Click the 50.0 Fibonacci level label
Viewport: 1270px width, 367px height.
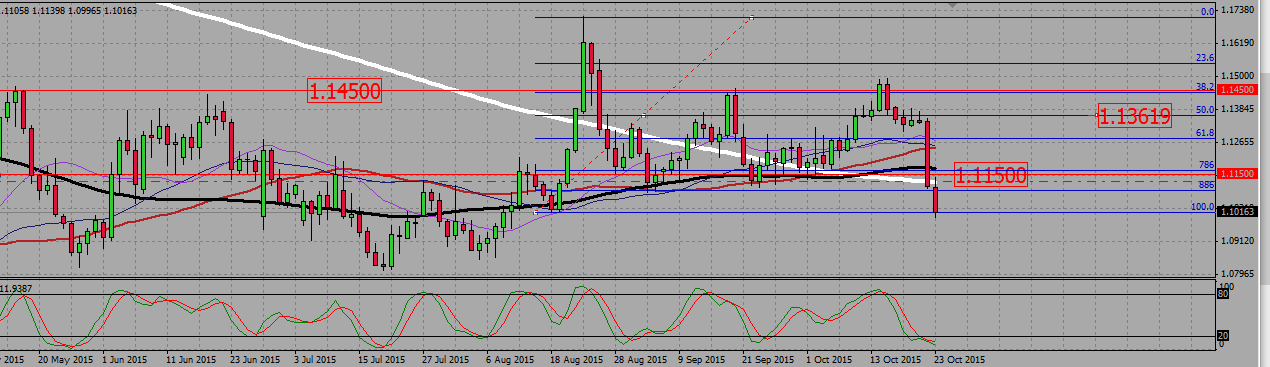tap(1205, 109)
